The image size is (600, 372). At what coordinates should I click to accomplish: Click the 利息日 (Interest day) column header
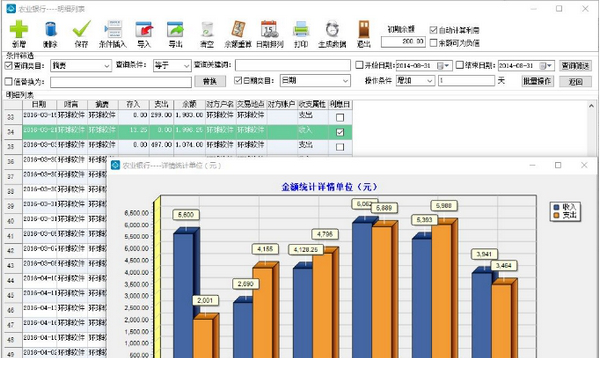340,104
